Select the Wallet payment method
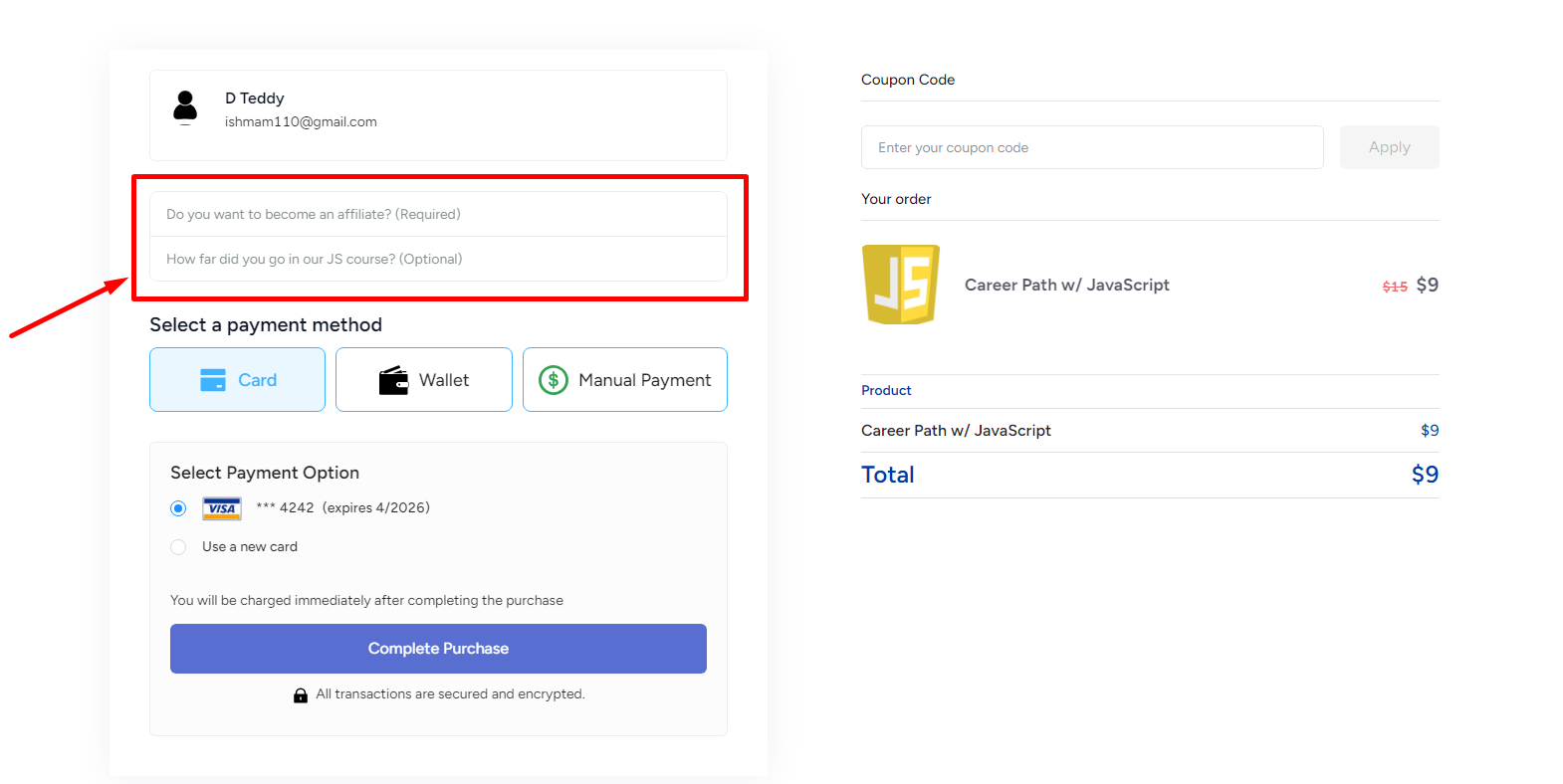Image resolution: width=1563 pixels, height=784 pixels. (424, 379)
